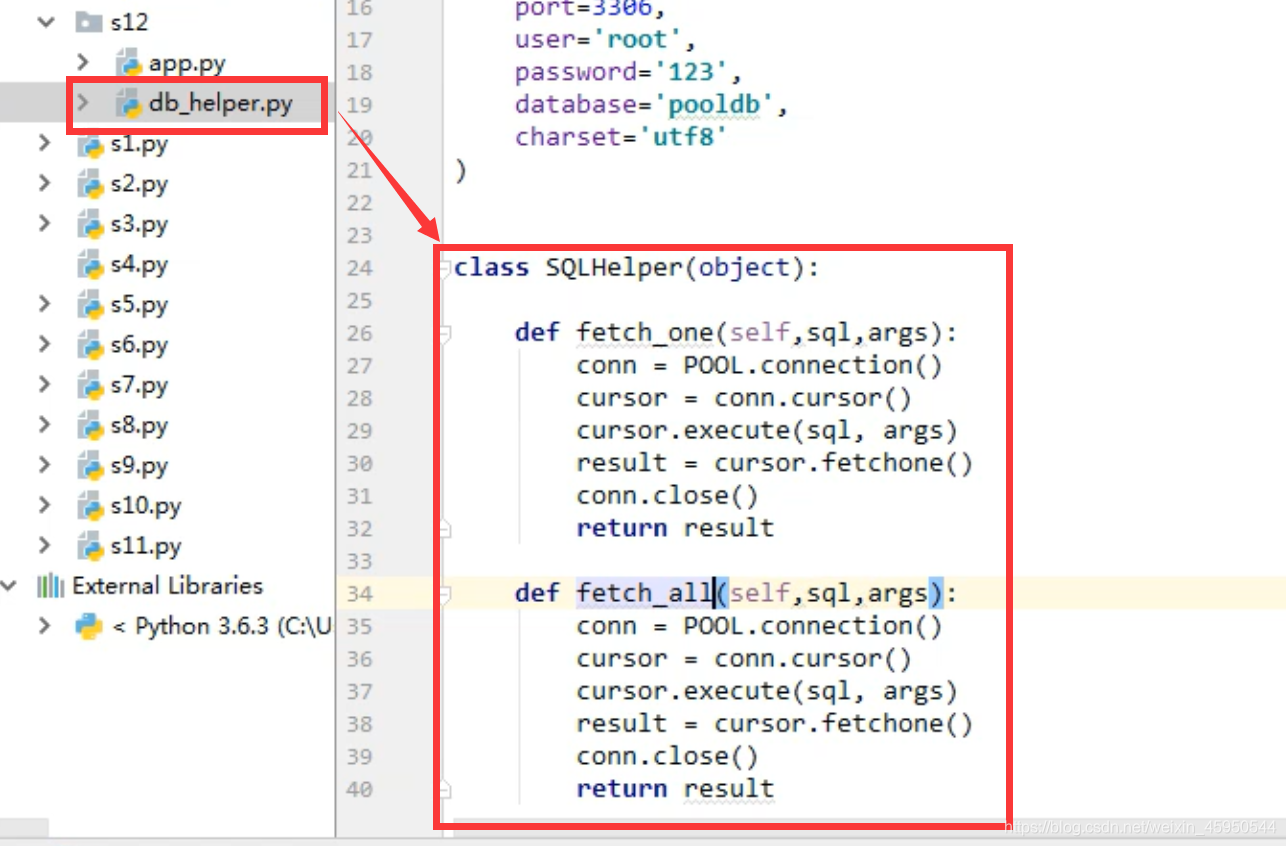Select External Libraries label
The height and width of the screenshot is (846, 1286).
click(168, 586)
